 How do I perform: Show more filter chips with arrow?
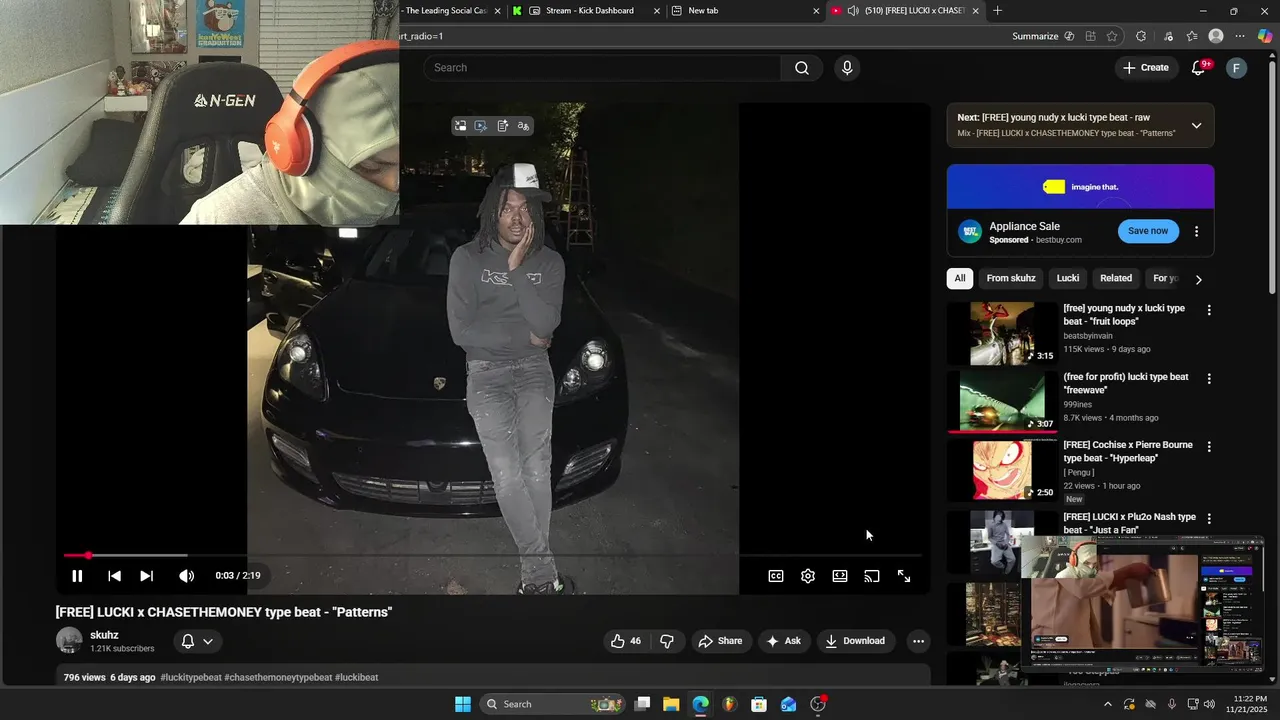1198,279
